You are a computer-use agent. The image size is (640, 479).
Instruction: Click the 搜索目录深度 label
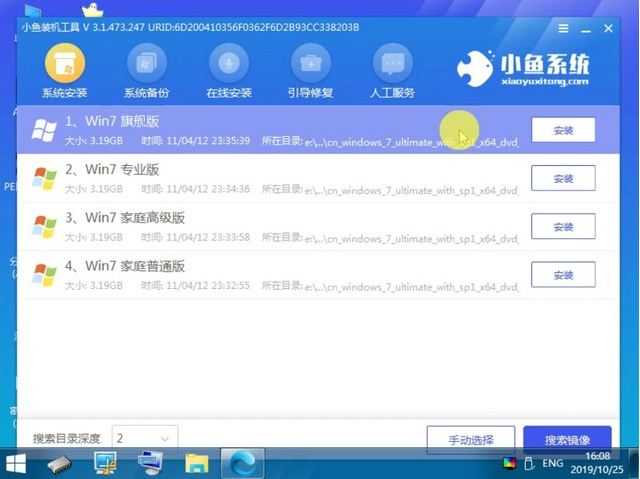click(x=67, y=439)
